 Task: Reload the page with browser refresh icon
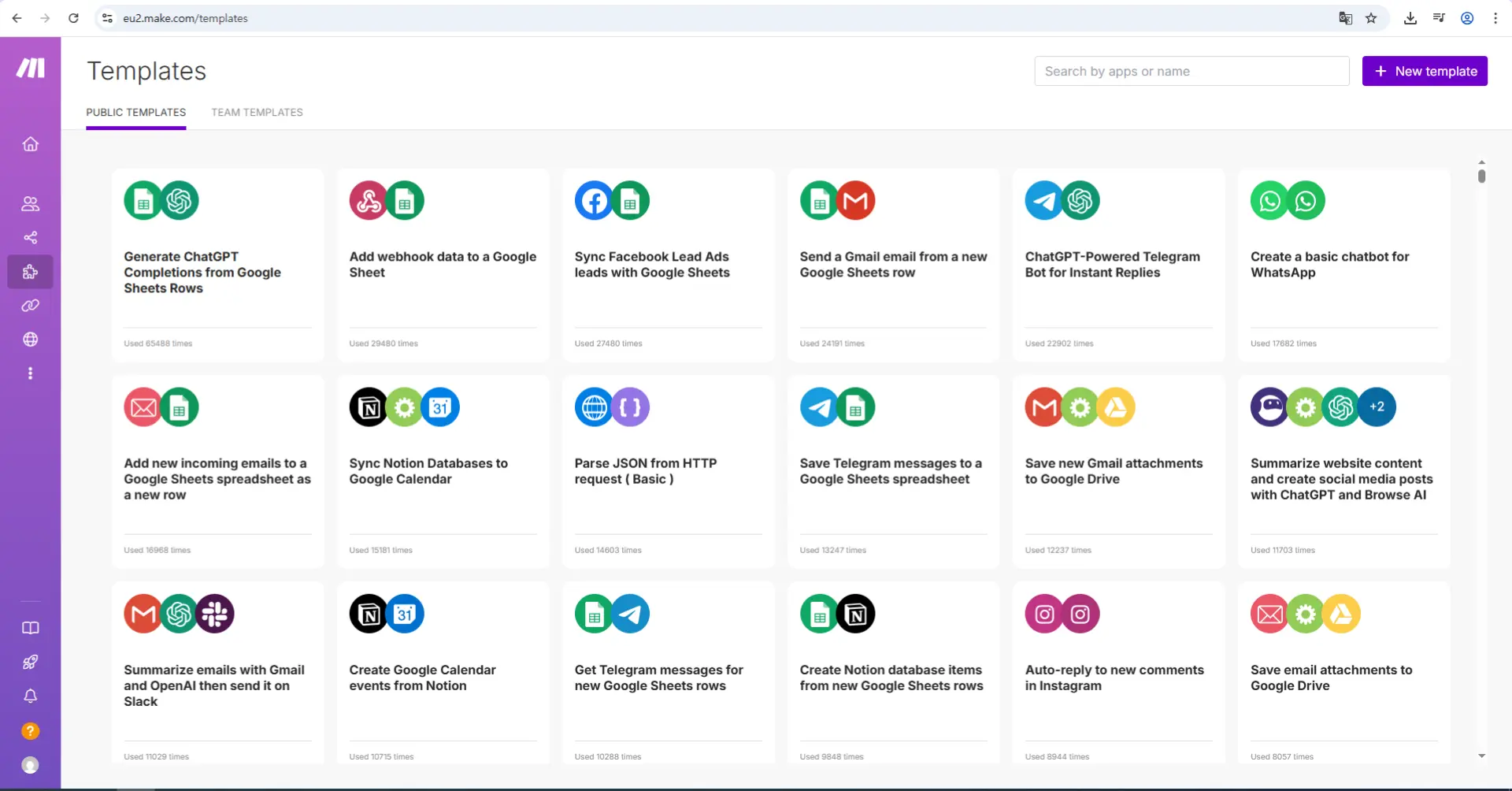coord(73,18)
